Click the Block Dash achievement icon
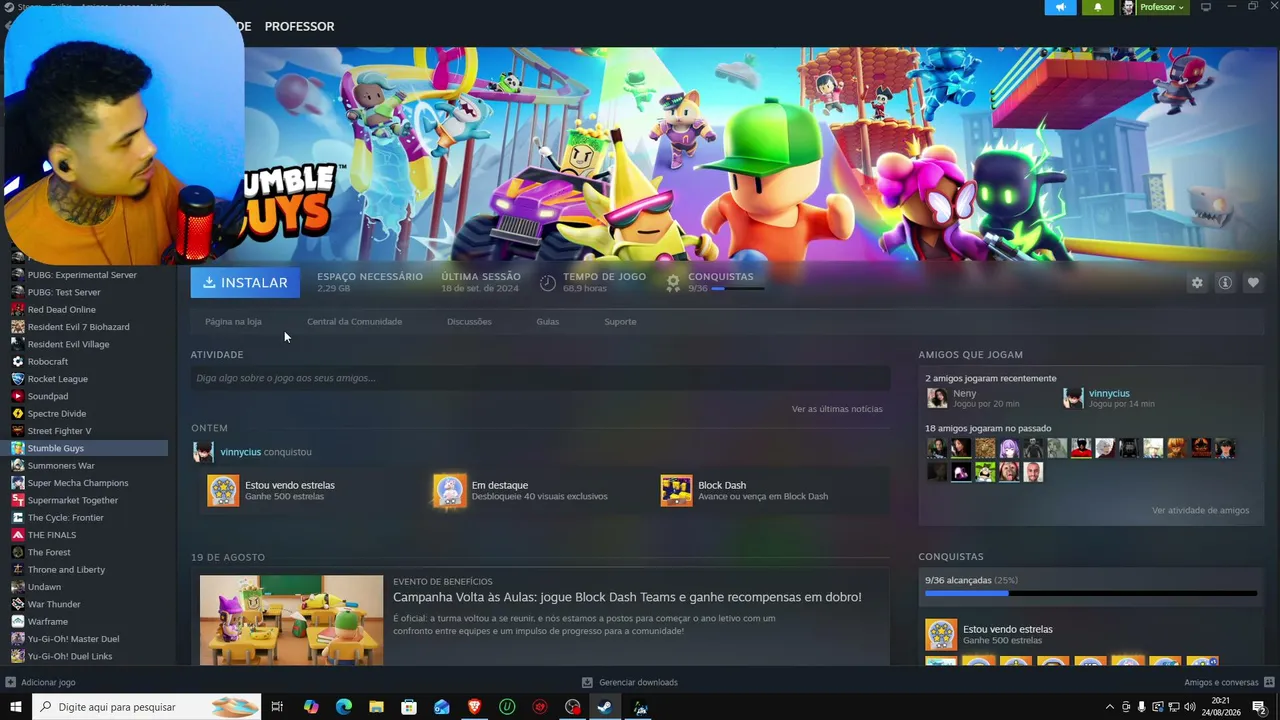1280x720 pixels. click(x=676, y=490)
